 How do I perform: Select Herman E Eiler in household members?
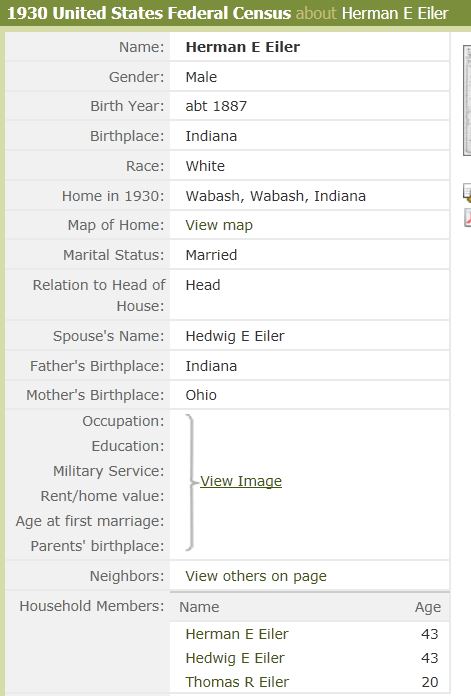pyautogui.click(x=237, y=634)
